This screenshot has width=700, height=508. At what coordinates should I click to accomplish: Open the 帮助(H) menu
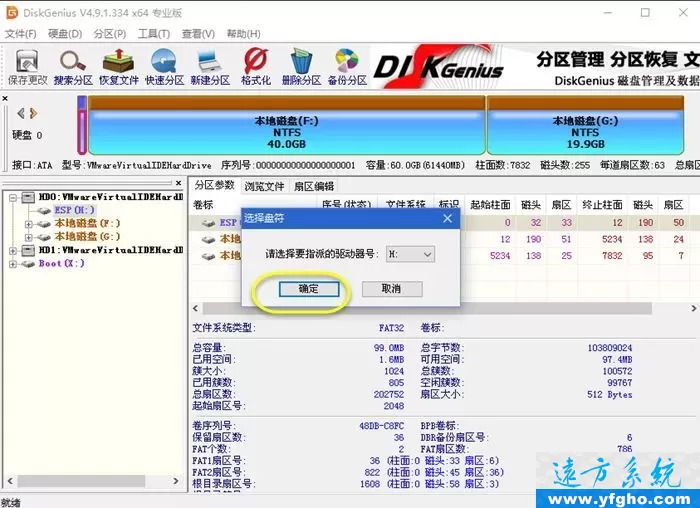tap(244, 34)
